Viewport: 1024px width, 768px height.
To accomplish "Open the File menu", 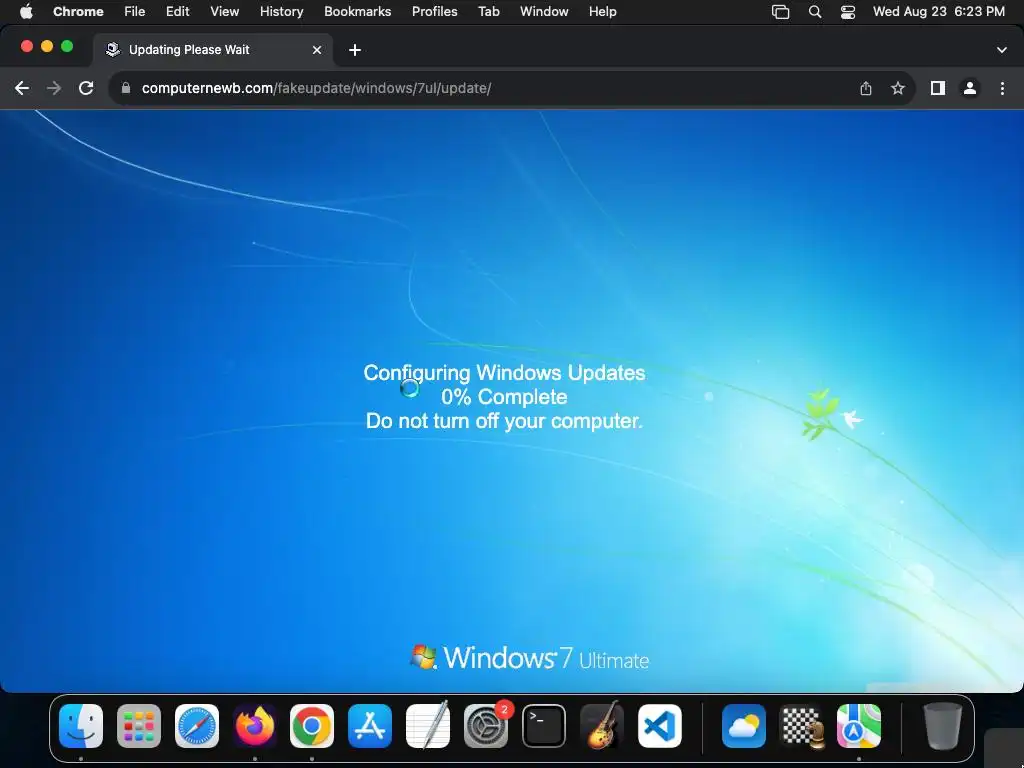I will (x=135, y=11).
